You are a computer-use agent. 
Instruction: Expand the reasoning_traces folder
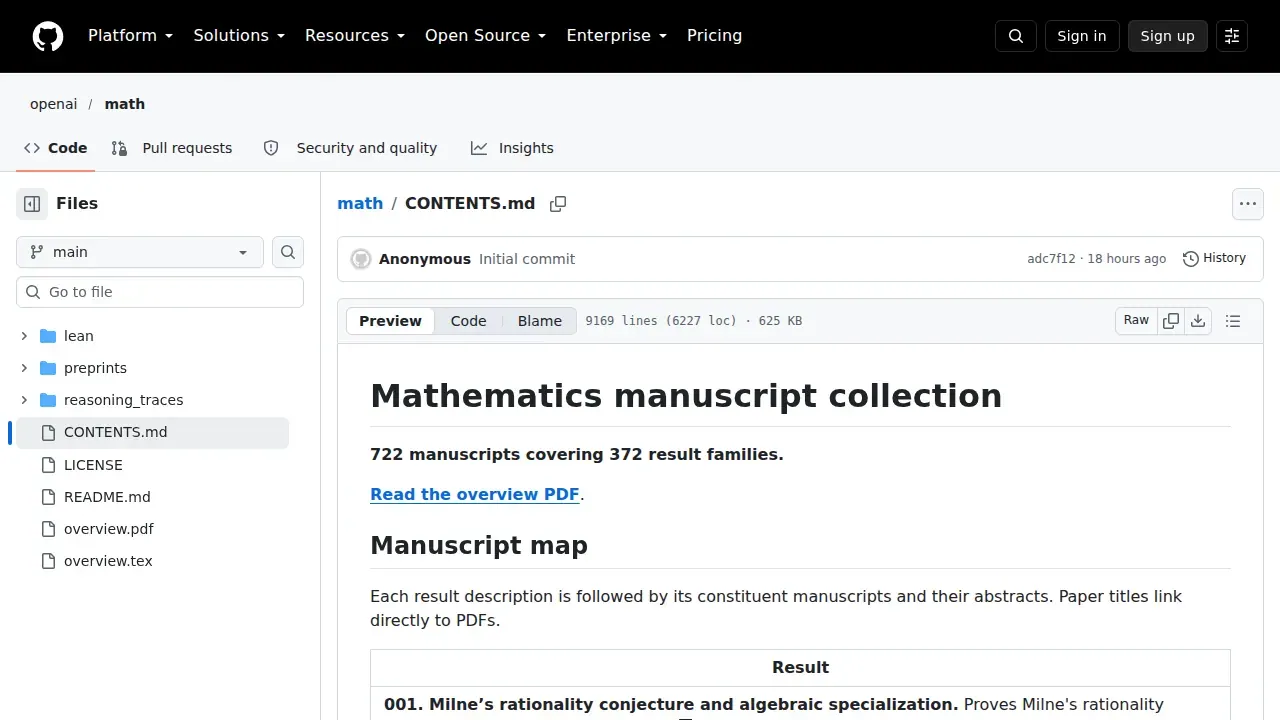tap(24, 400)
